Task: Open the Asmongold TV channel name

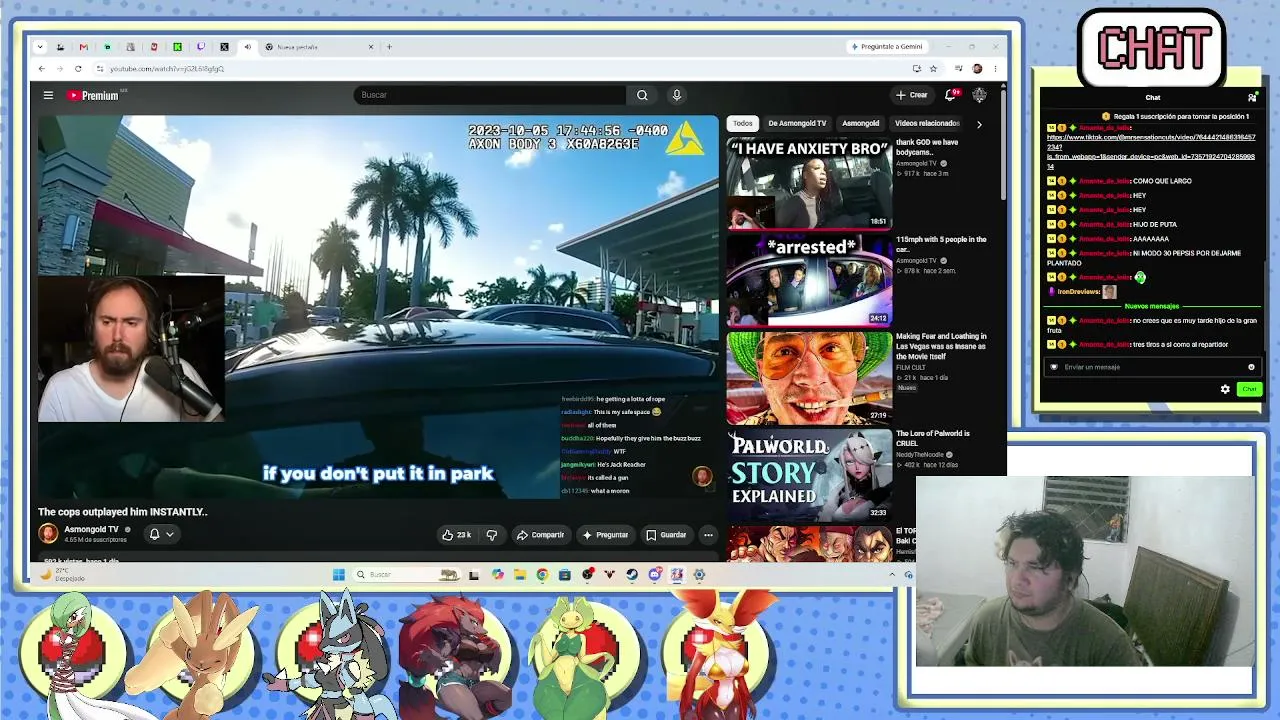Action: (x=91, y=530)
